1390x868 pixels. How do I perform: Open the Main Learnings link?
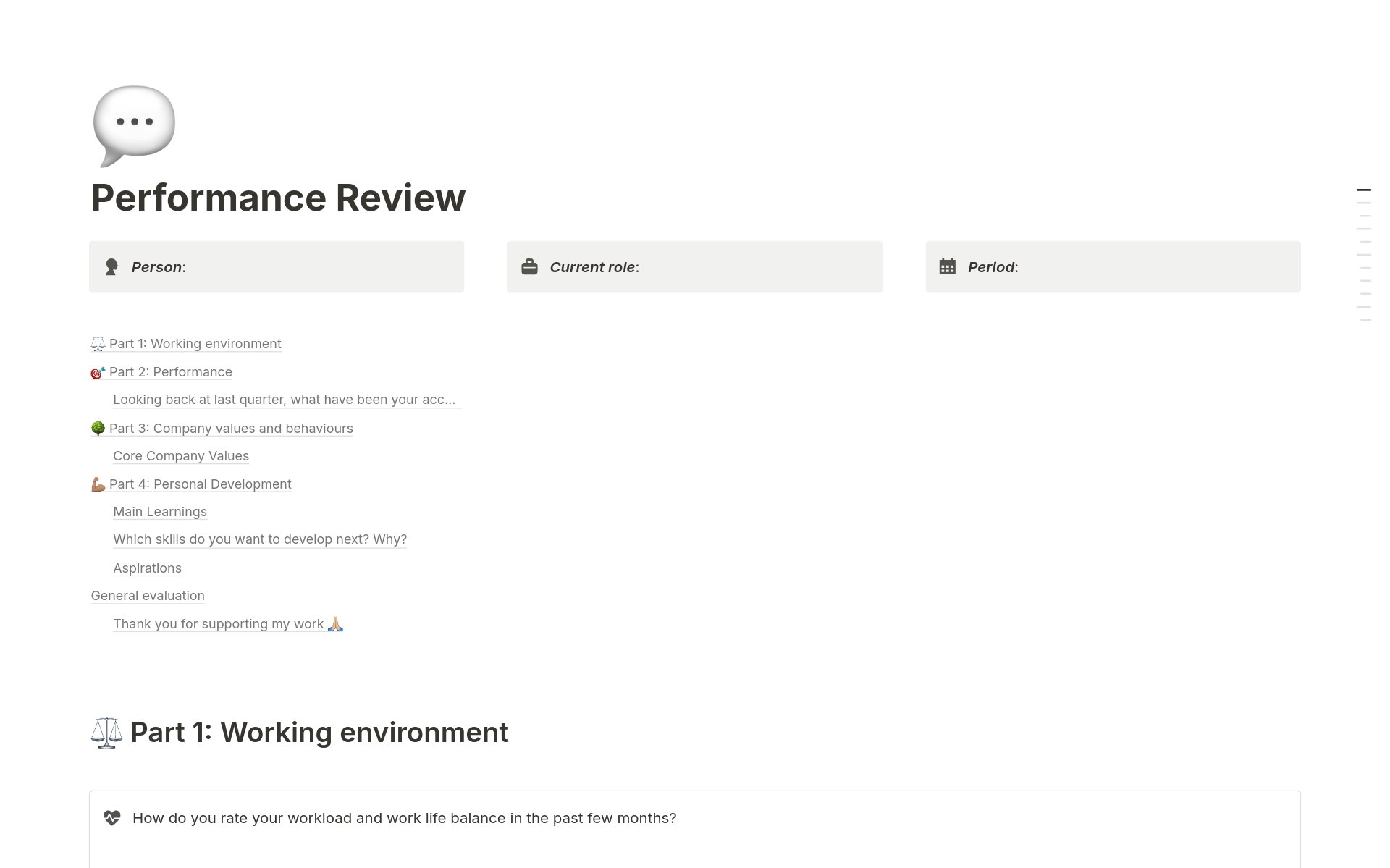pos(160,511)
